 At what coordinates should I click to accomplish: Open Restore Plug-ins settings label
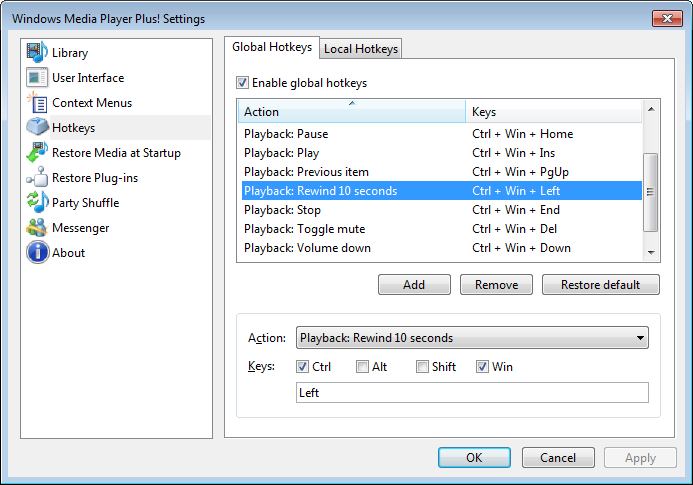pyautogui.click(x=95, y=178)
